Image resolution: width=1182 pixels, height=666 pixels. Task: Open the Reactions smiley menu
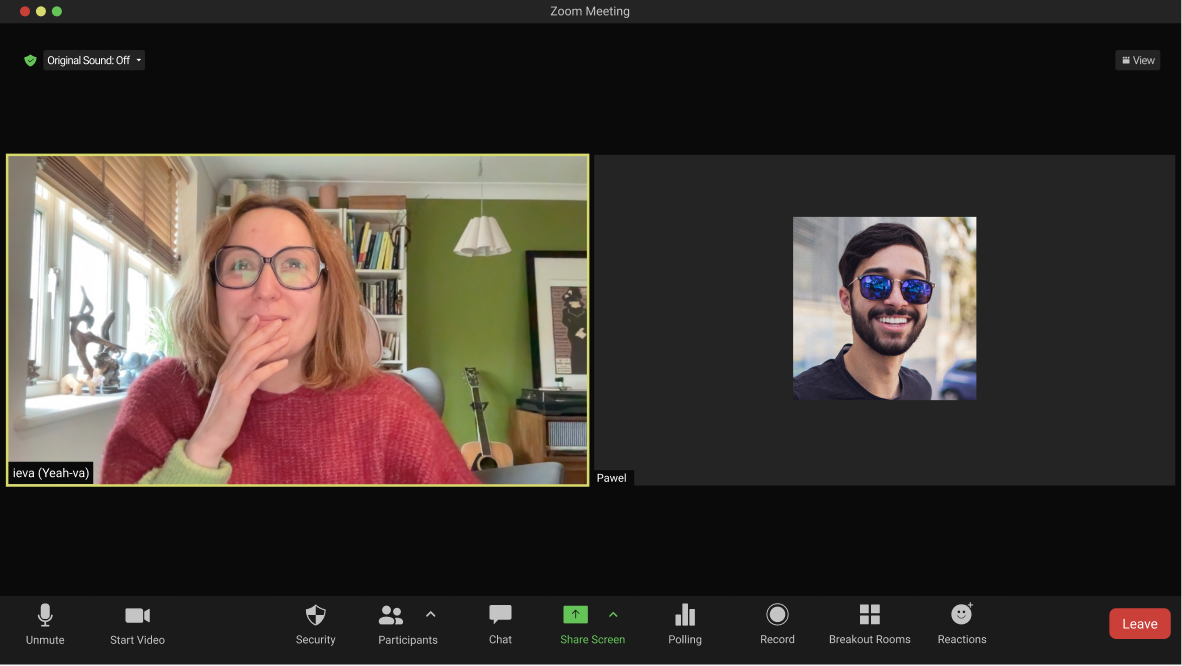tap(962, 625)
